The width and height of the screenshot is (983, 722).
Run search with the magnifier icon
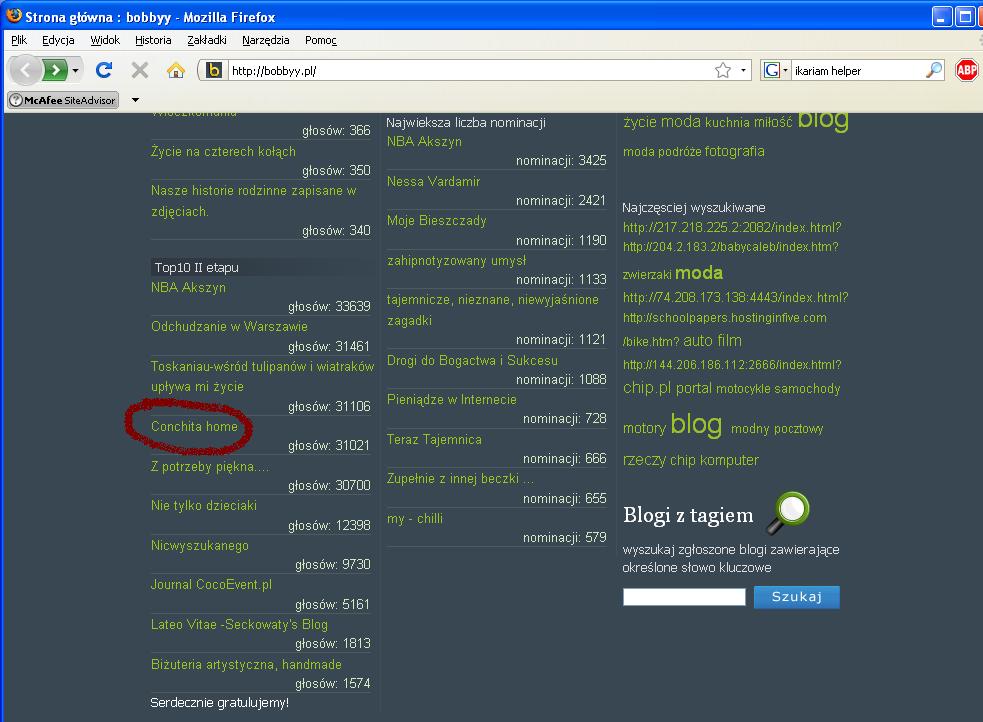point(933,70)
